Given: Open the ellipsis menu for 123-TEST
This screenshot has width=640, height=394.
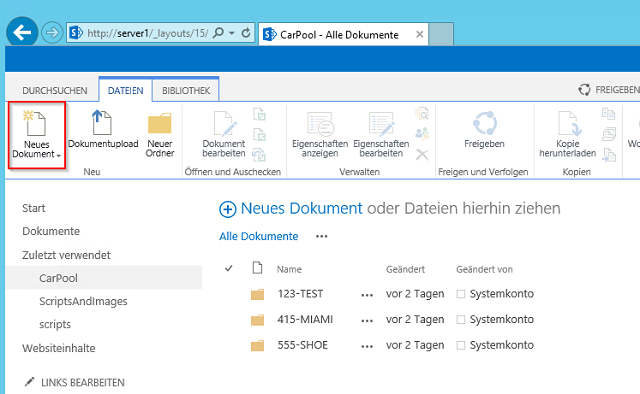Looking at the screenshot, I should pos(367,295).
